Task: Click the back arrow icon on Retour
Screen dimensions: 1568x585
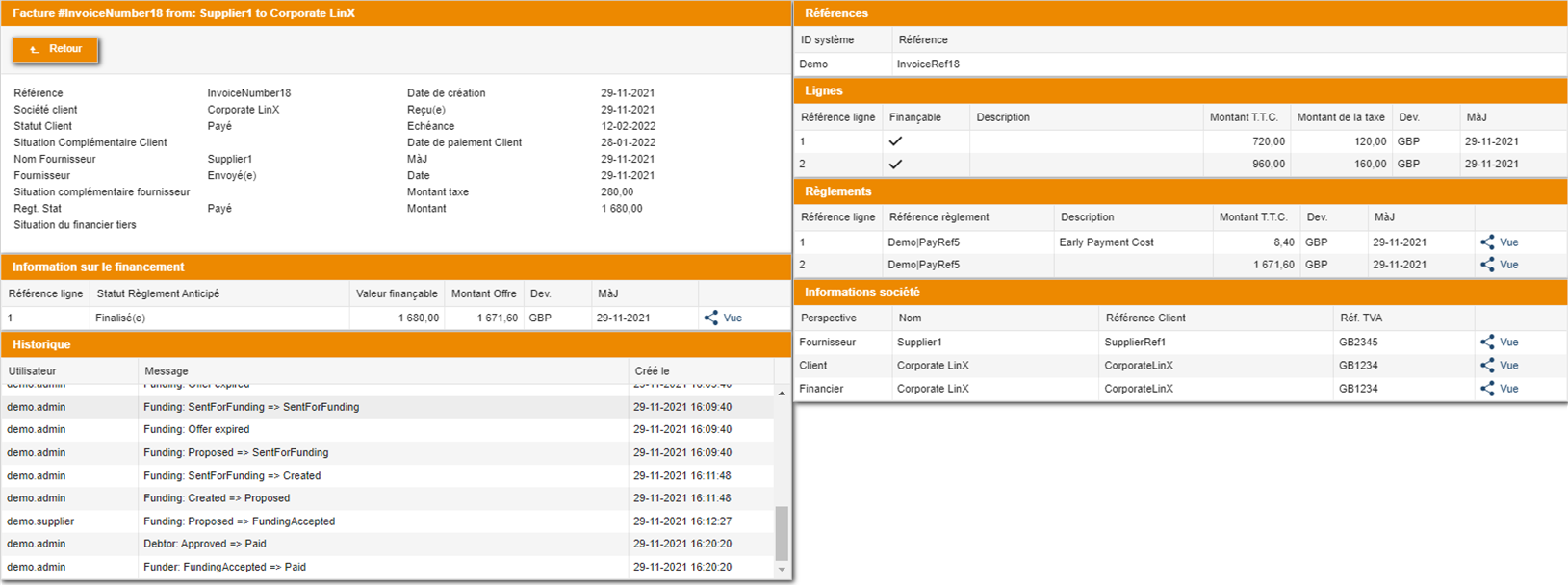Action: click(35, 49)
